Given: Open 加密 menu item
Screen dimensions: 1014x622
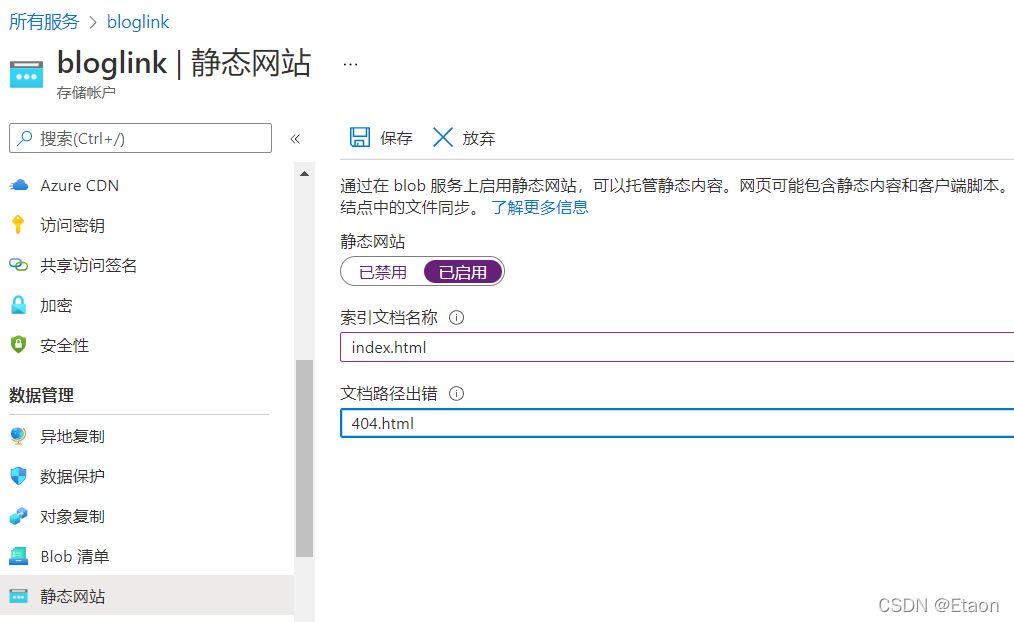Looking at the screenshot, I should [x=147, y=305].
